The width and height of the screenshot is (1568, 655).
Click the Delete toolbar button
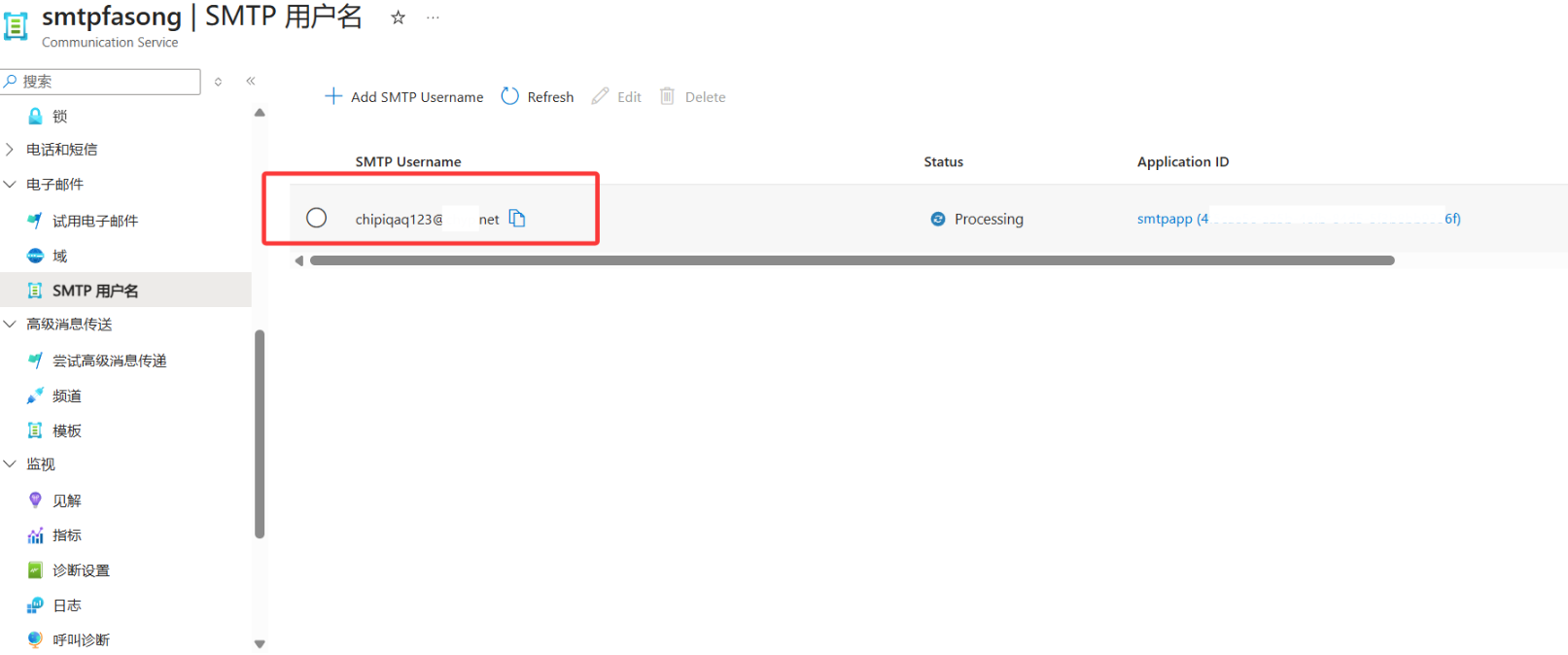click(692, 96)
